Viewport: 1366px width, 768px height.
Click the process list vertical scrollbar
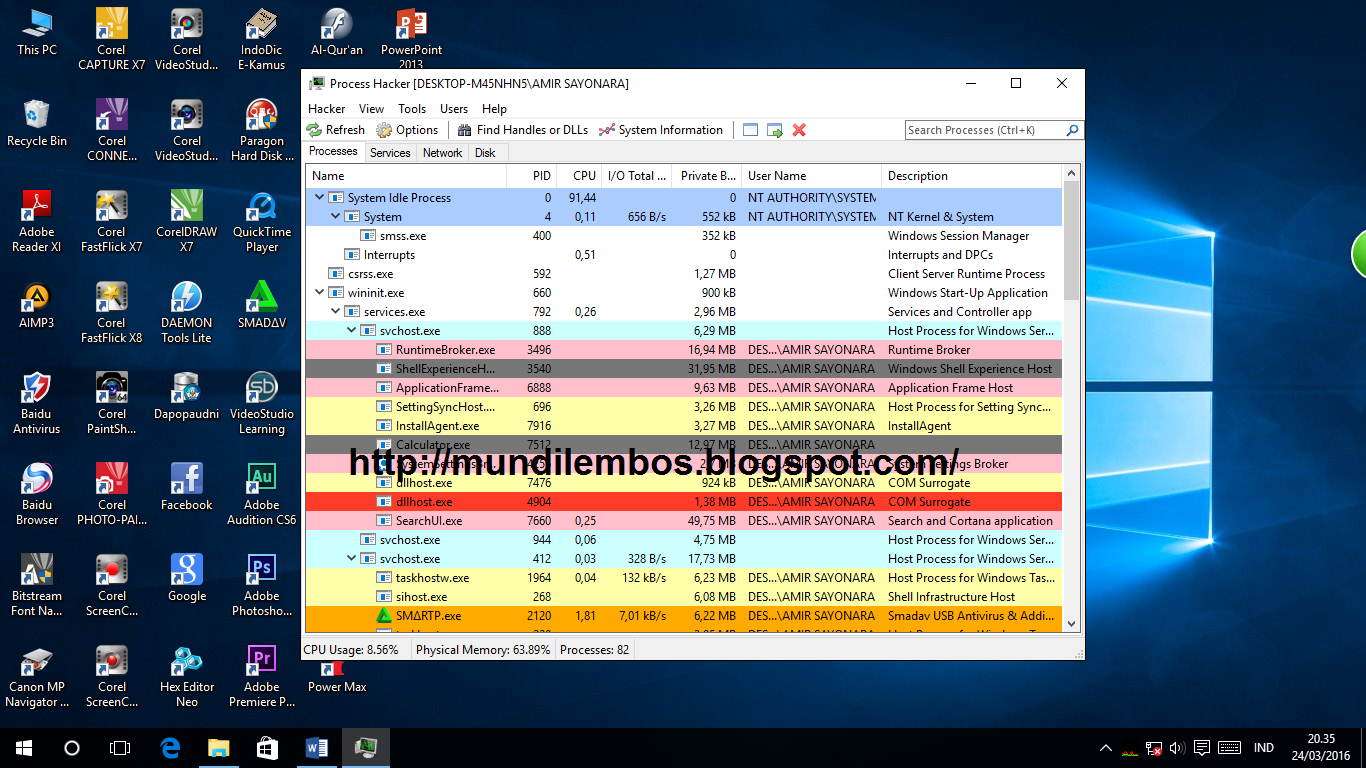(1072, 240)
